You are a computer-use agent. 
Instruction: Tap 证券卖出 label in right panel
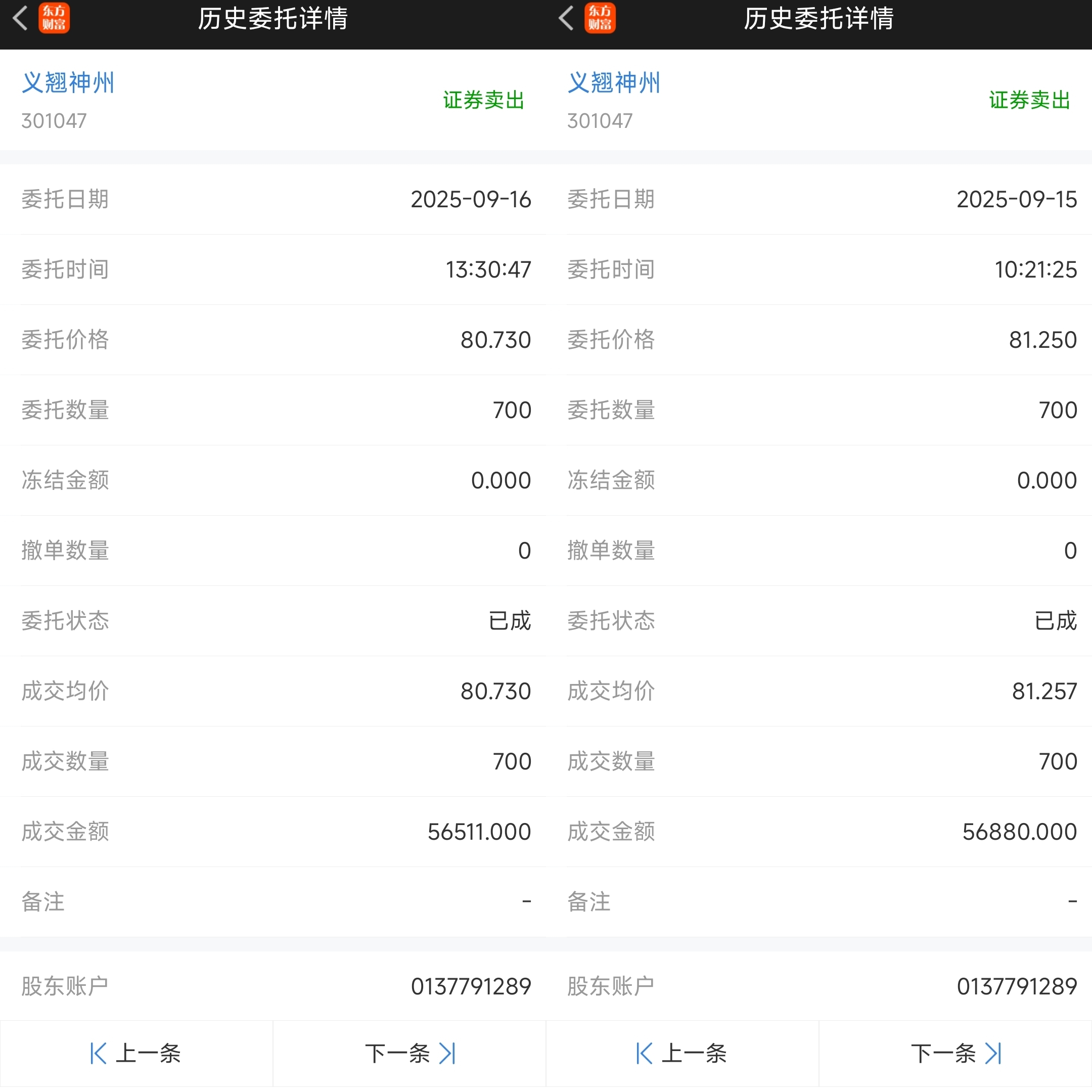coord(1029,100)
